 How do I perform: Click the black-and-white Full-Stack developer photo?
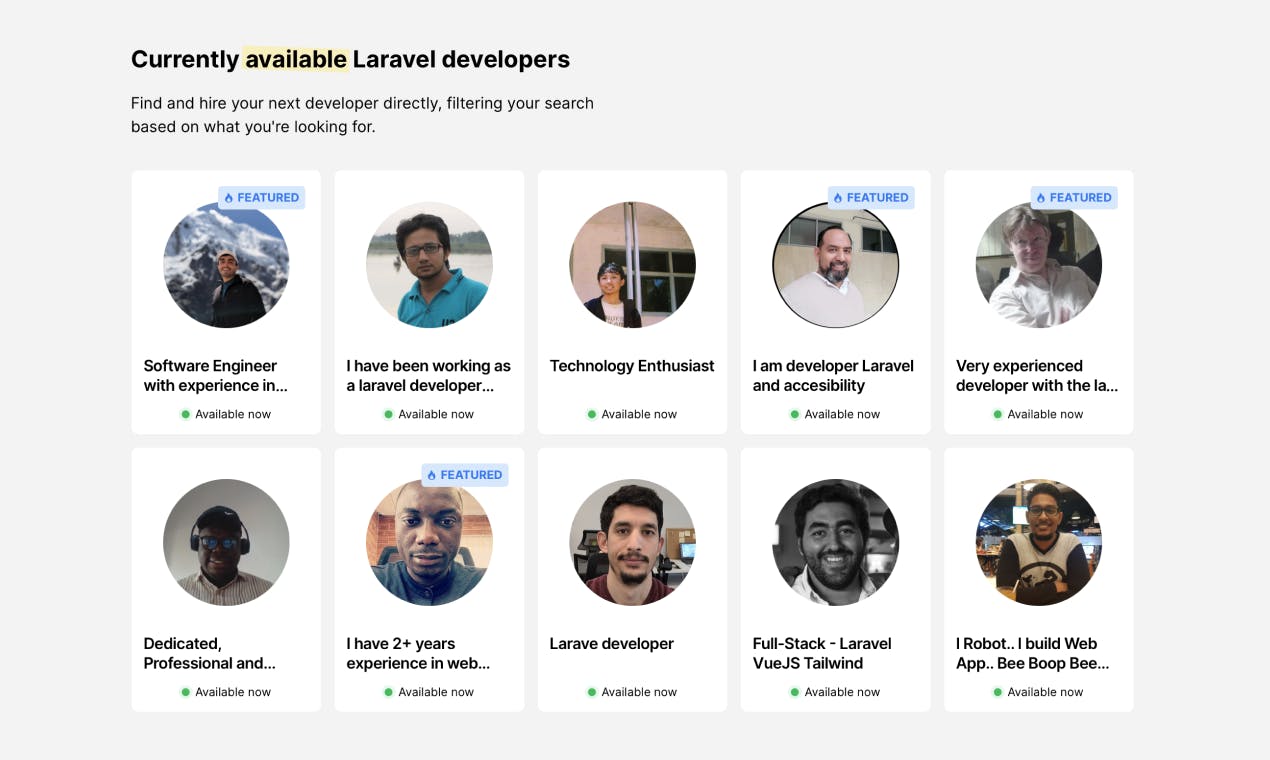coord(835,542)
